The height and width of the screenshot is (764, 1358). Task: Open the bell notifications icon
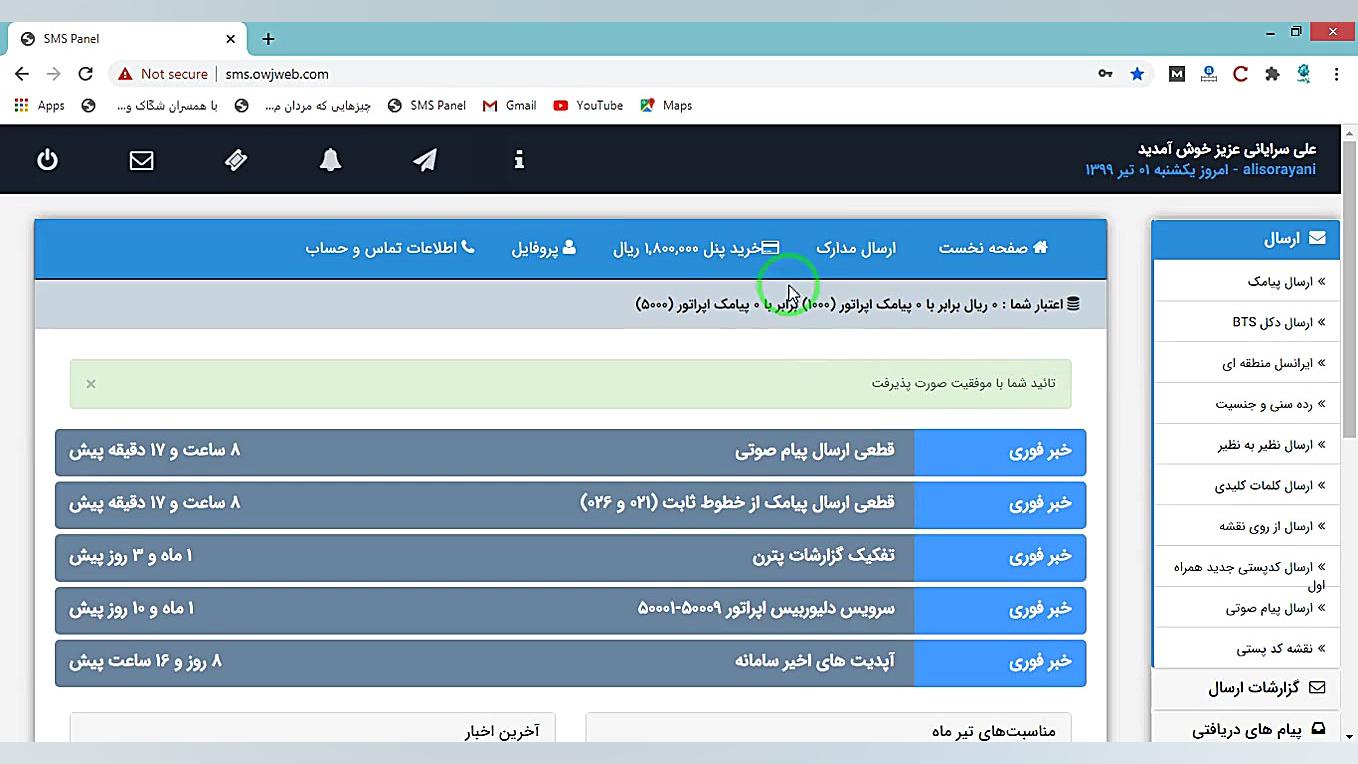(330, 160)
